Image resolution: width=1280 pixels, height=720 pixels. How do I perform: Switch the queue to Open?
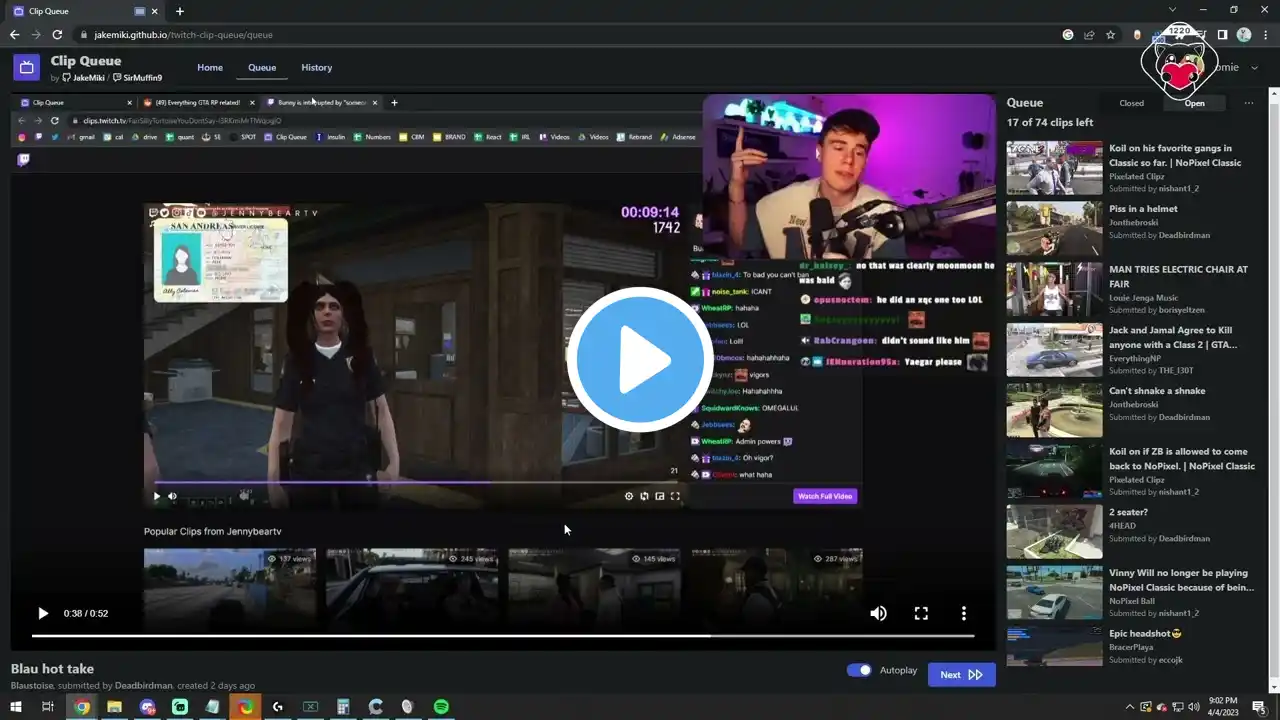click(x=1195, y=103)
